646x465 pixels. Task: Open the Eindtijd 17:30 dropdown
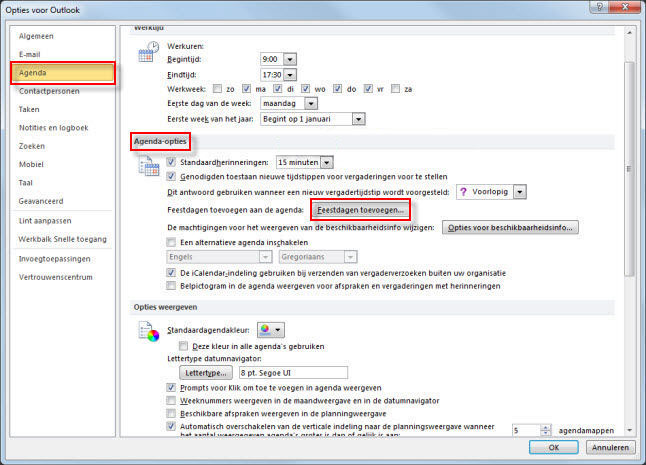click(290, 75)
